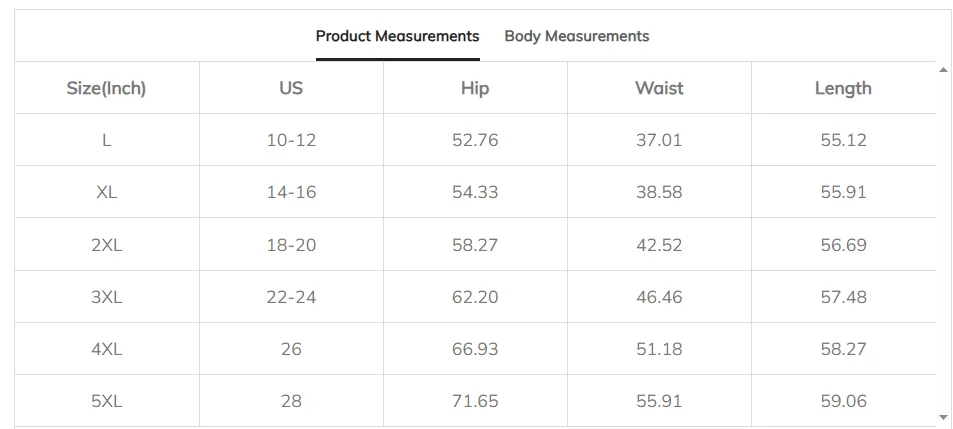This screenshot has width=953, height=429.
Task: Click the scrollbar down arrow
Action: pos(943,416)
